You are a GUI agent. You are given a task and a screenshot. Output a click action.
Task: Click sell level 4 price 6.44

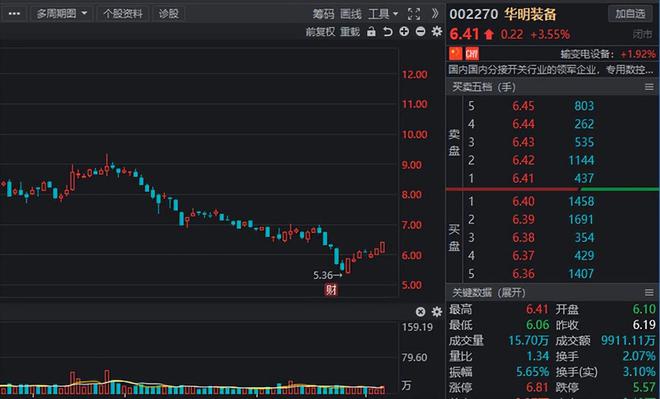tap(523, 124)
